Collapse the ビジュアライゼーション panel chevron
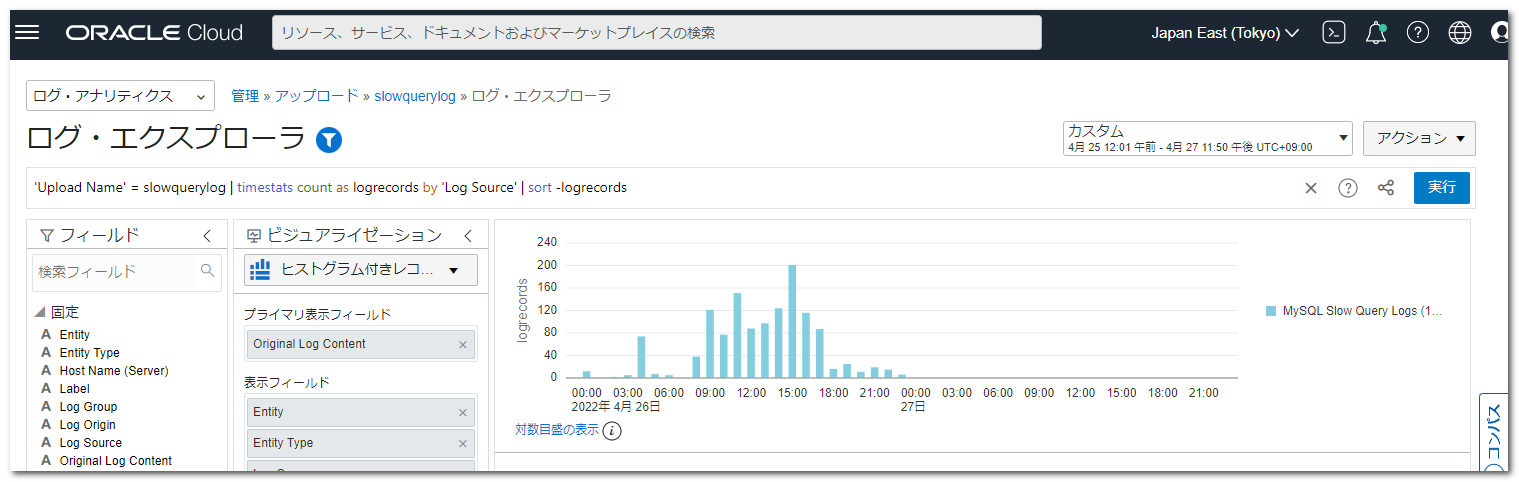 pyautogui.click(x=467, y=236)
